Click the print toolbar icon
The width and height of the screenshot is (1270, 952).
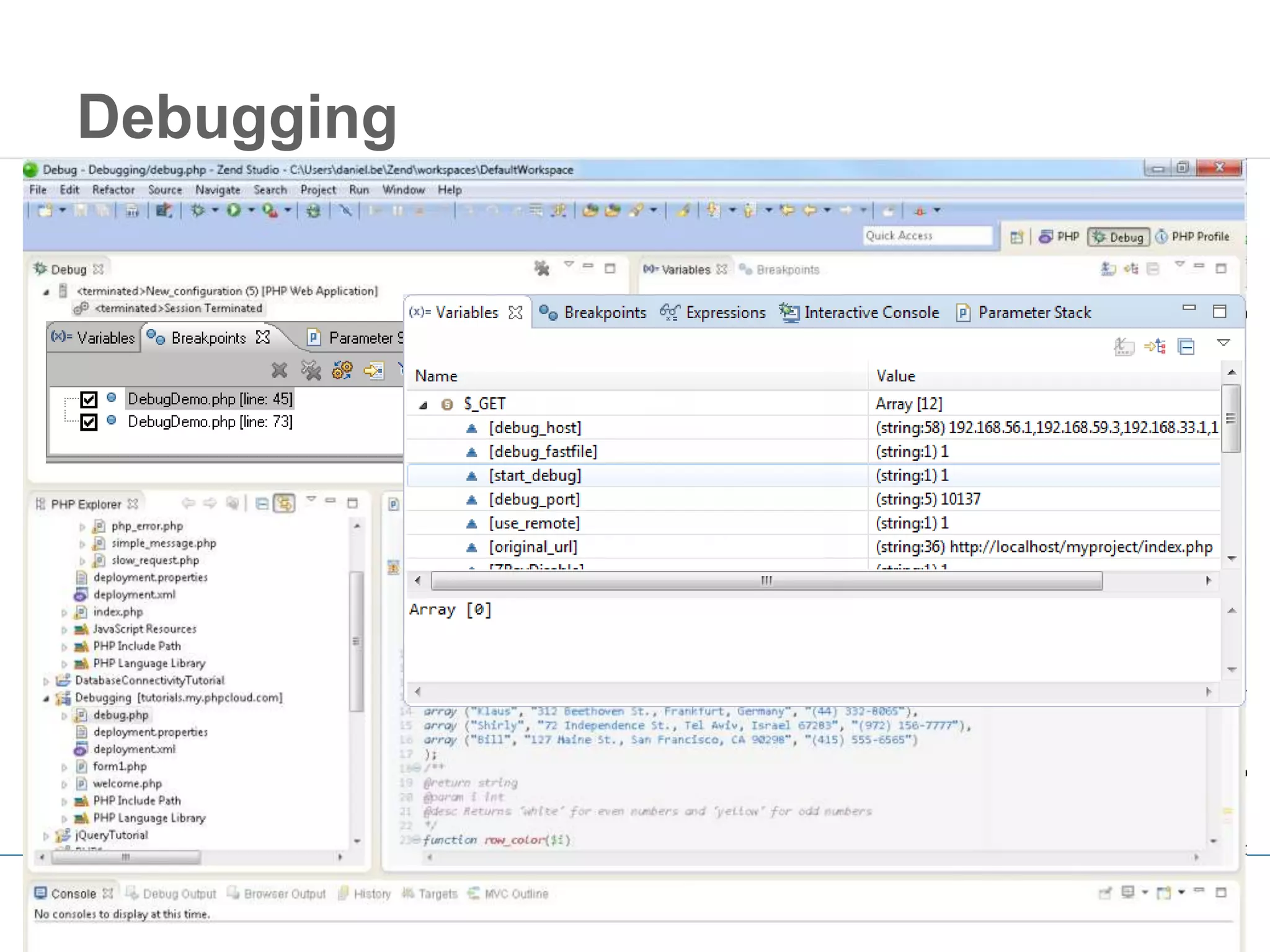(132, 211)
